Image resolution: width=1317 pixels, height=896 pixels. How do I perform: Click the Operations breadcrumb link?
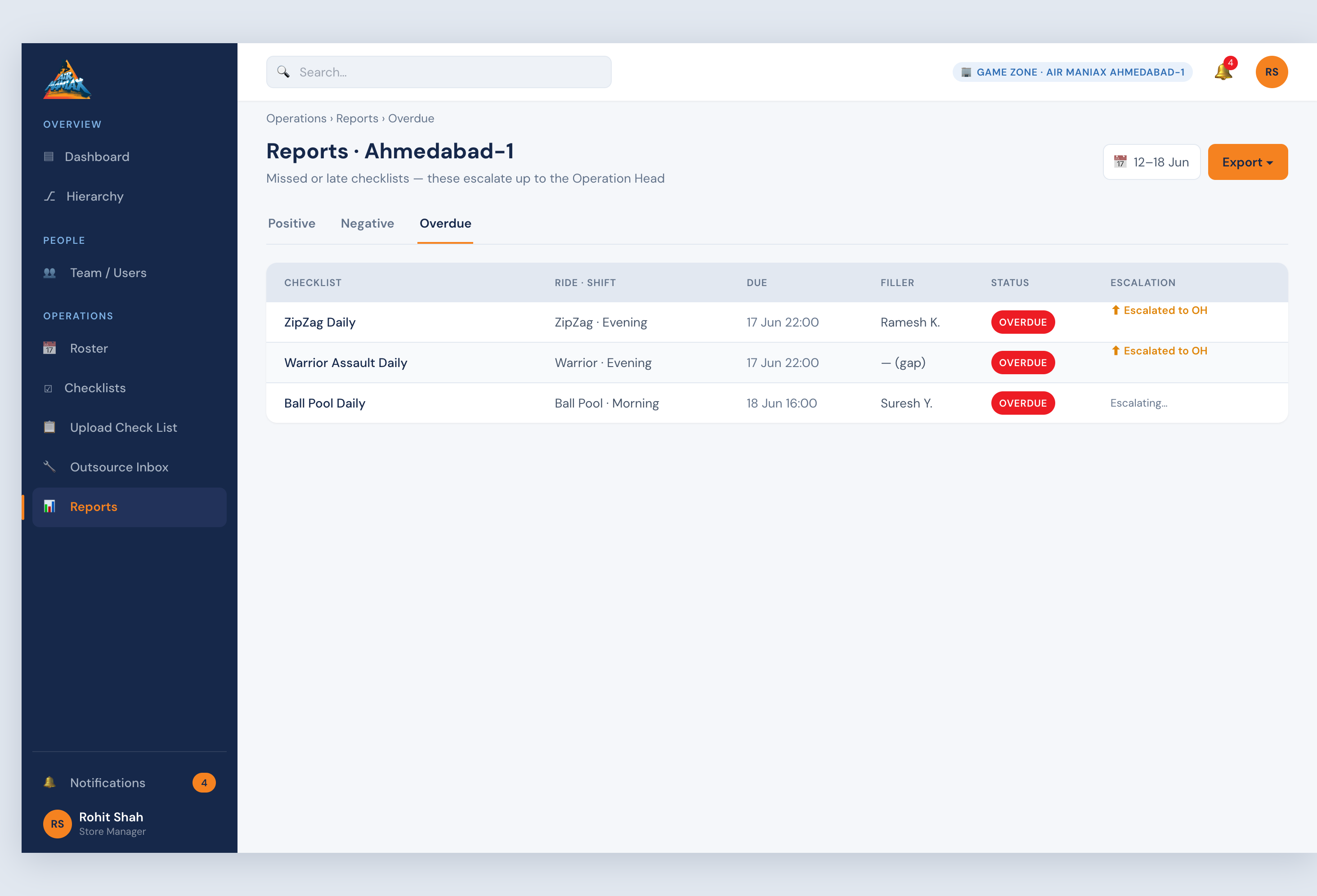coord(296,118)
